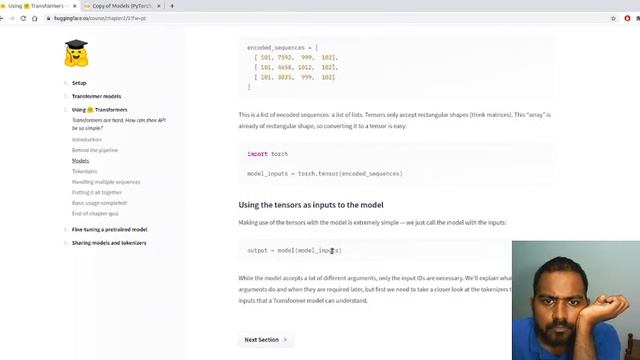Viewport: 640px width, 360px height.
Task: Click the 'import torch' code line
Action: click(x=267, y=154)
